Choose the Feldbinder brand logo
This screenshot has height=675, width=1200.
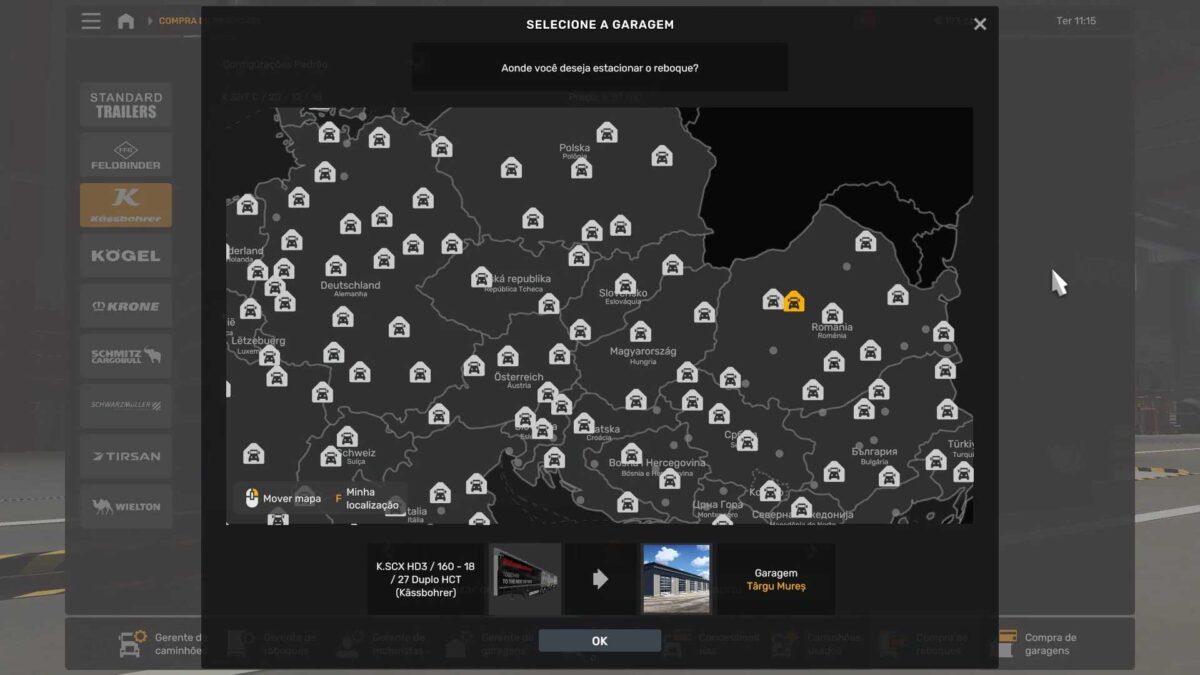126,155
